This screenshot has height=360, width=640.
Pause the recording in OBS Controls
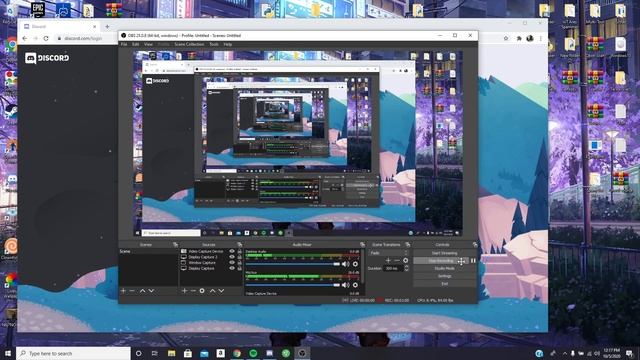(x=473, y=260)
